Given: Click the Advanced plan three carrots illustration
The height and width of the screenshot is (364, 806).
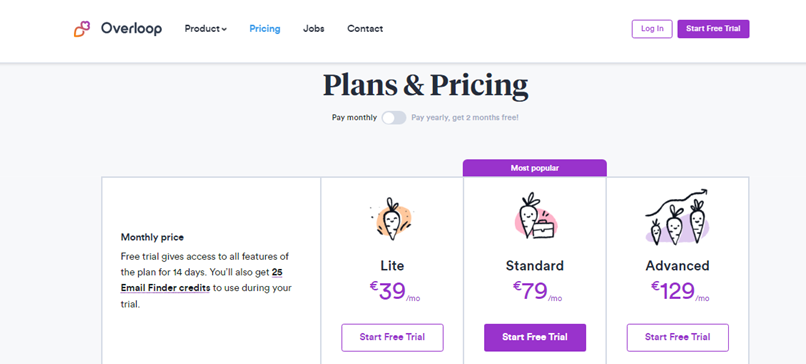Looking at the screenshot, I should tap(677, 216).
